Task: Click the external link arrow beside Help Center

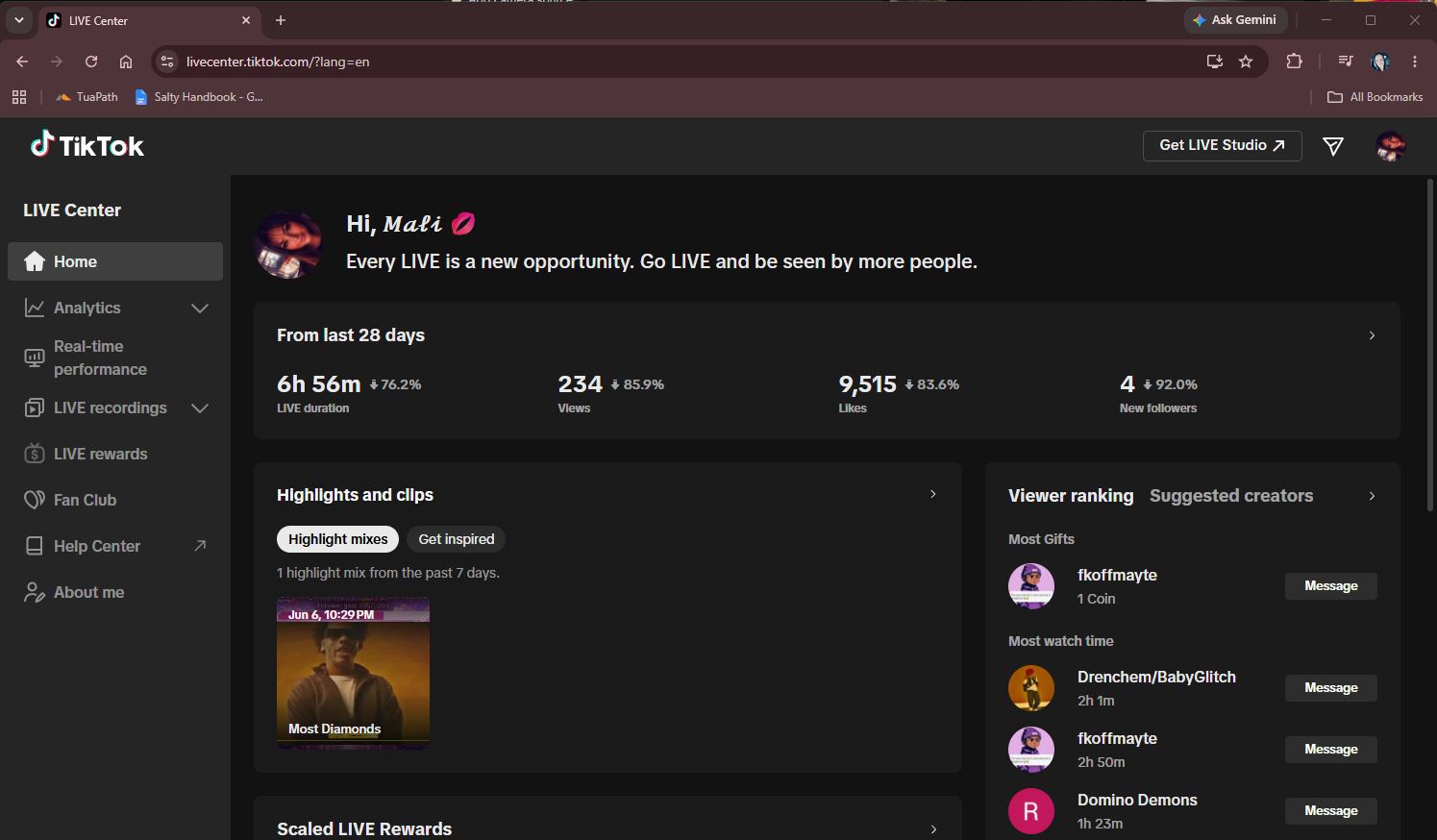Action: pyautogui.click(x=200, y=546)
